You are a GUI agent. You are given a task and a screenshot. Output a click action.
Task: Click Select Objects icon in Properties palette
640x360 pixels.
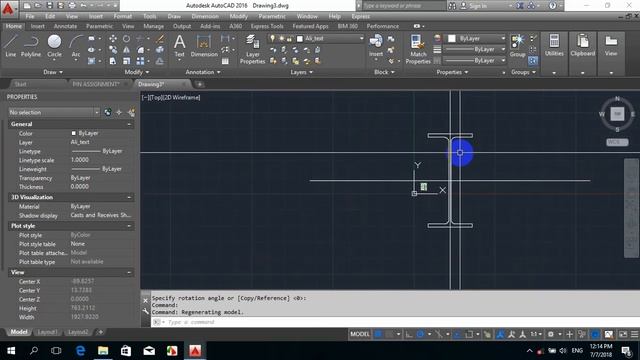click(x=119, y=112)
